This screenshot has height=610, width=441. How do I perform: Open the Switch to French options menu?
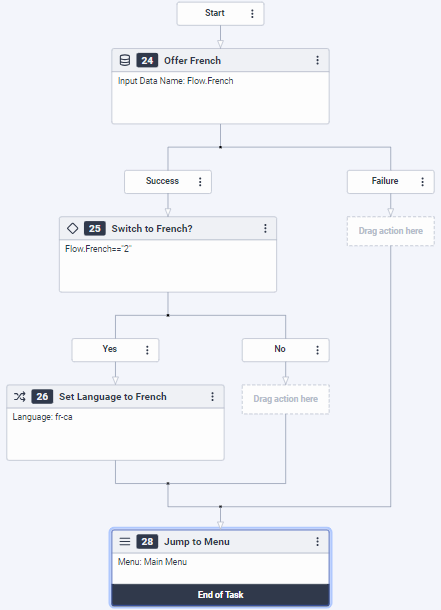pos(265,228)
